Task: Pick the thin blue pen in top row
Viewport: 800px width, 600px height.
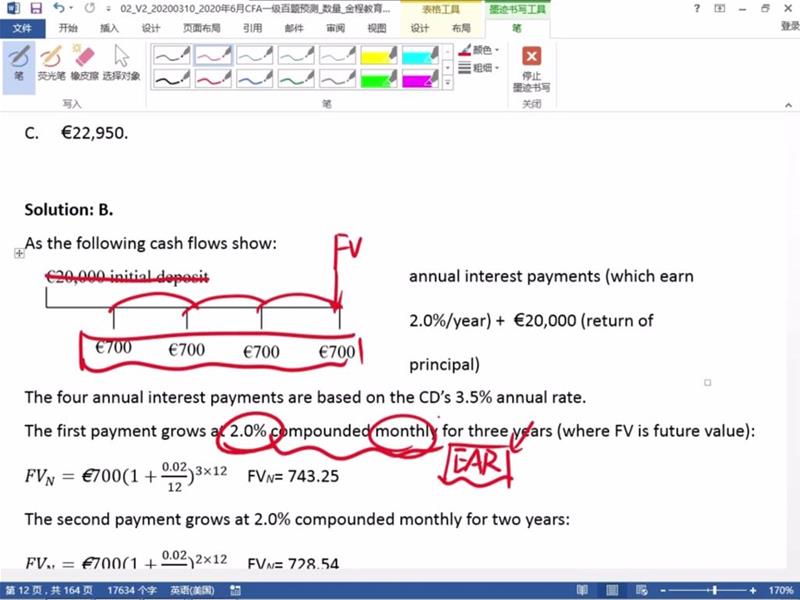Action: tap(255, 55)
